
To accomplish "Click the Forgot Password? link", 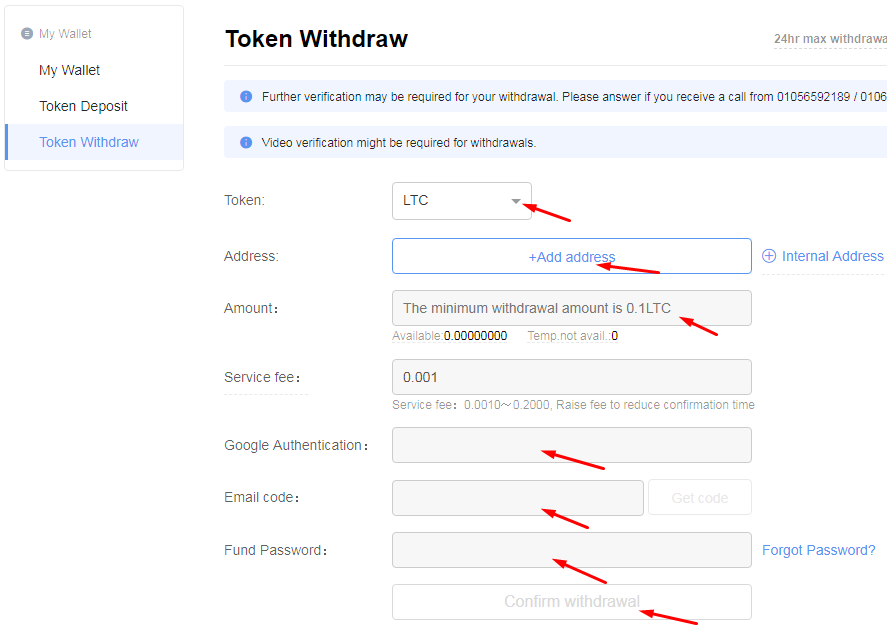I will click(x=818, y=550).
